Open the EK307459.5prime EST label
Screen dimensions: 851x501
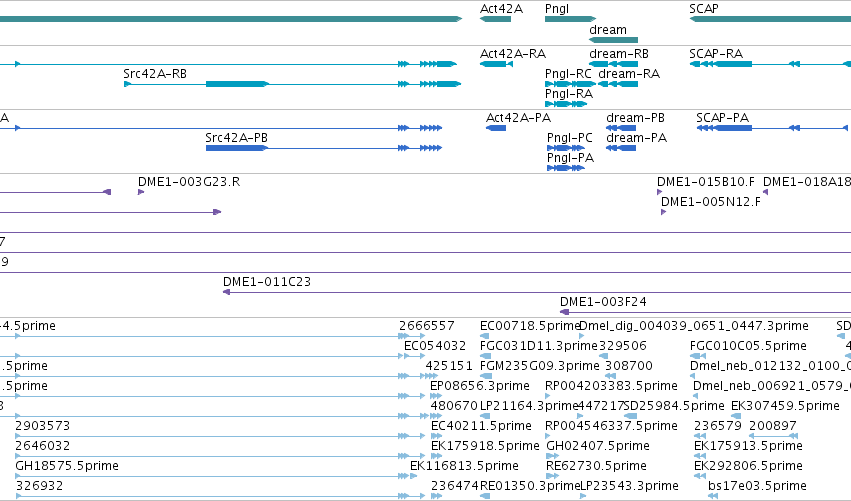pos(785,406)
